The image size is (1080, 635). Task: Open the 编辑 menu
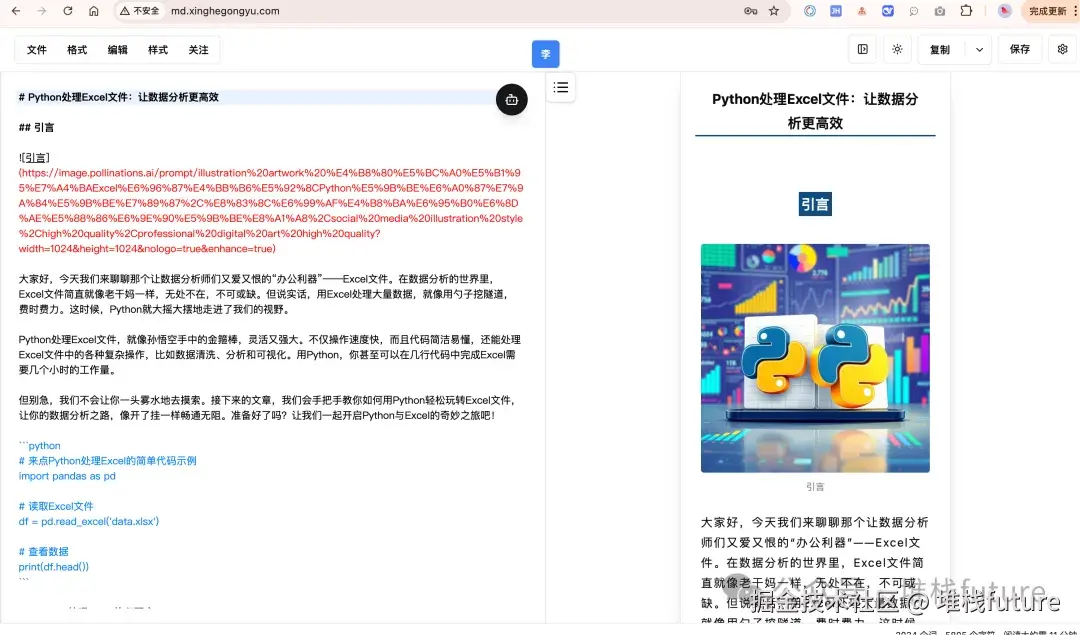point(118,50)
